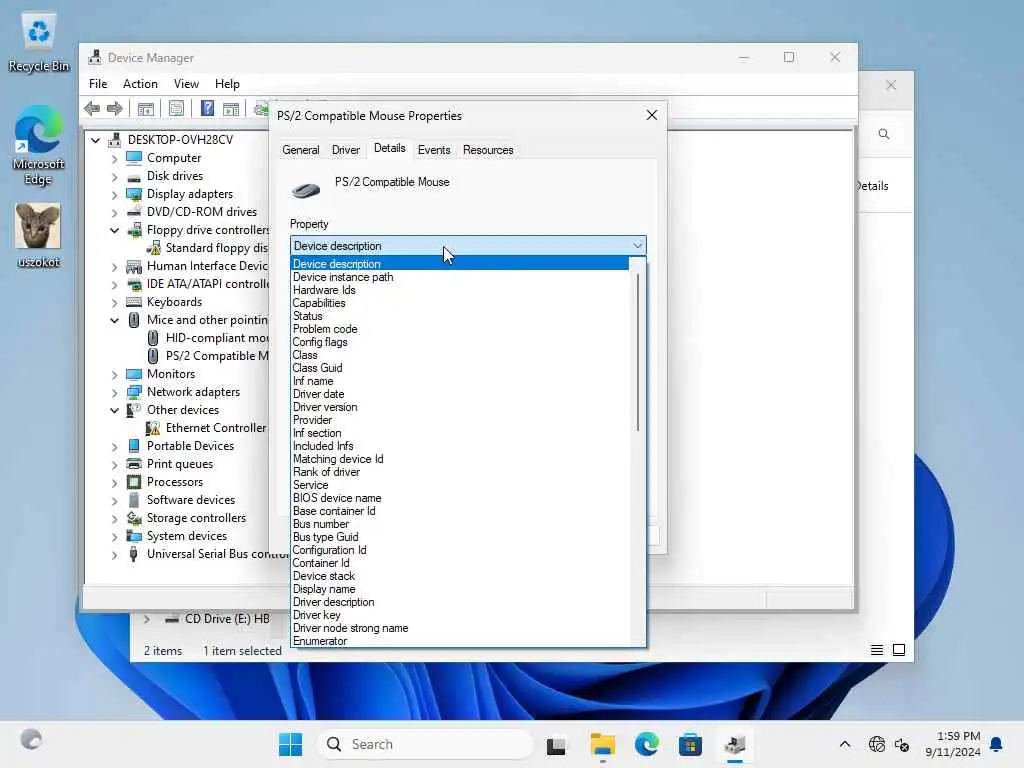This screenshot has width=1024, height=768.
Task: Select BIOS device name property
Action: tap(460, 498)
